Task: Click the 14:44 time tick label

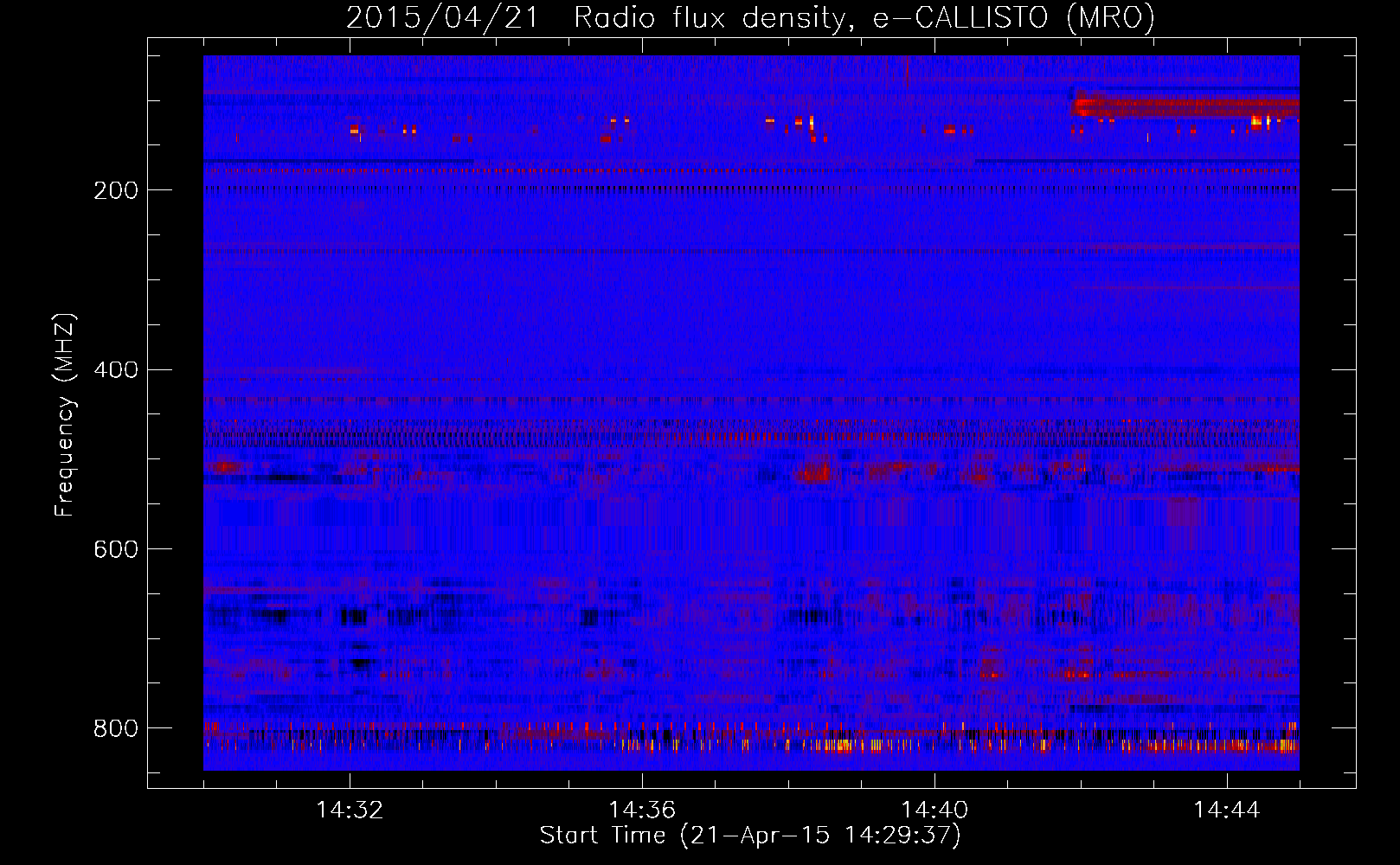Action: [x=1227, y=811]
